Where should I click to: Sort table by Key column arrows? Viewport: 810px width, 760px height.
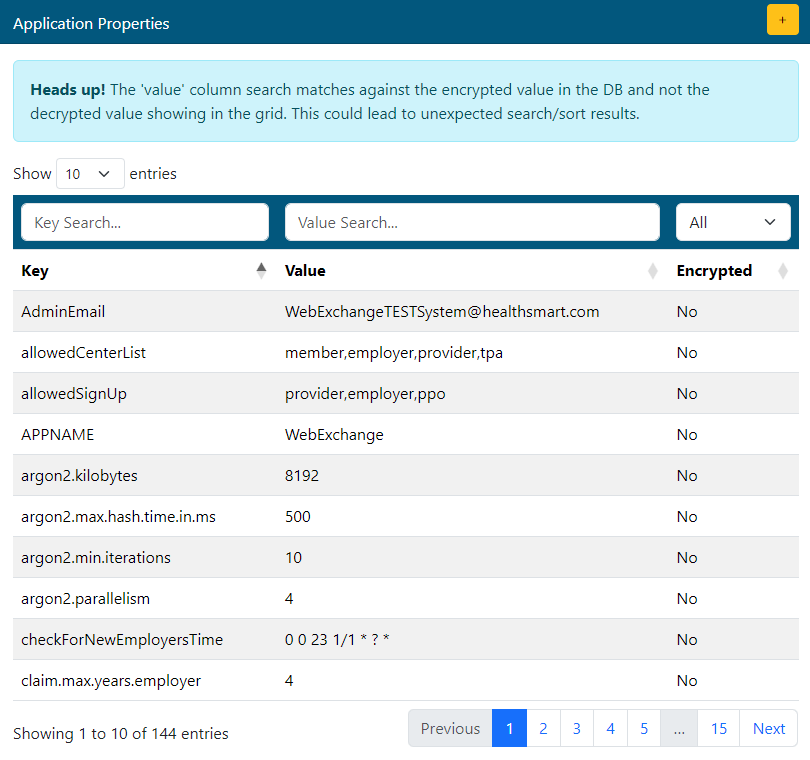(261, 270)
